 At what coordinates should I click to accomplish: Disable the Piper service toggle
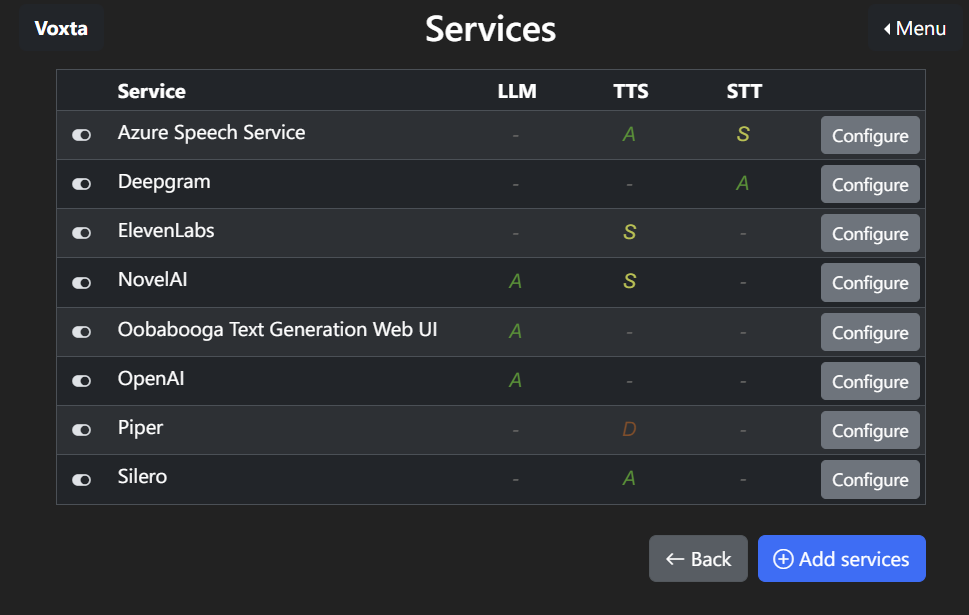tap(81, 429)
